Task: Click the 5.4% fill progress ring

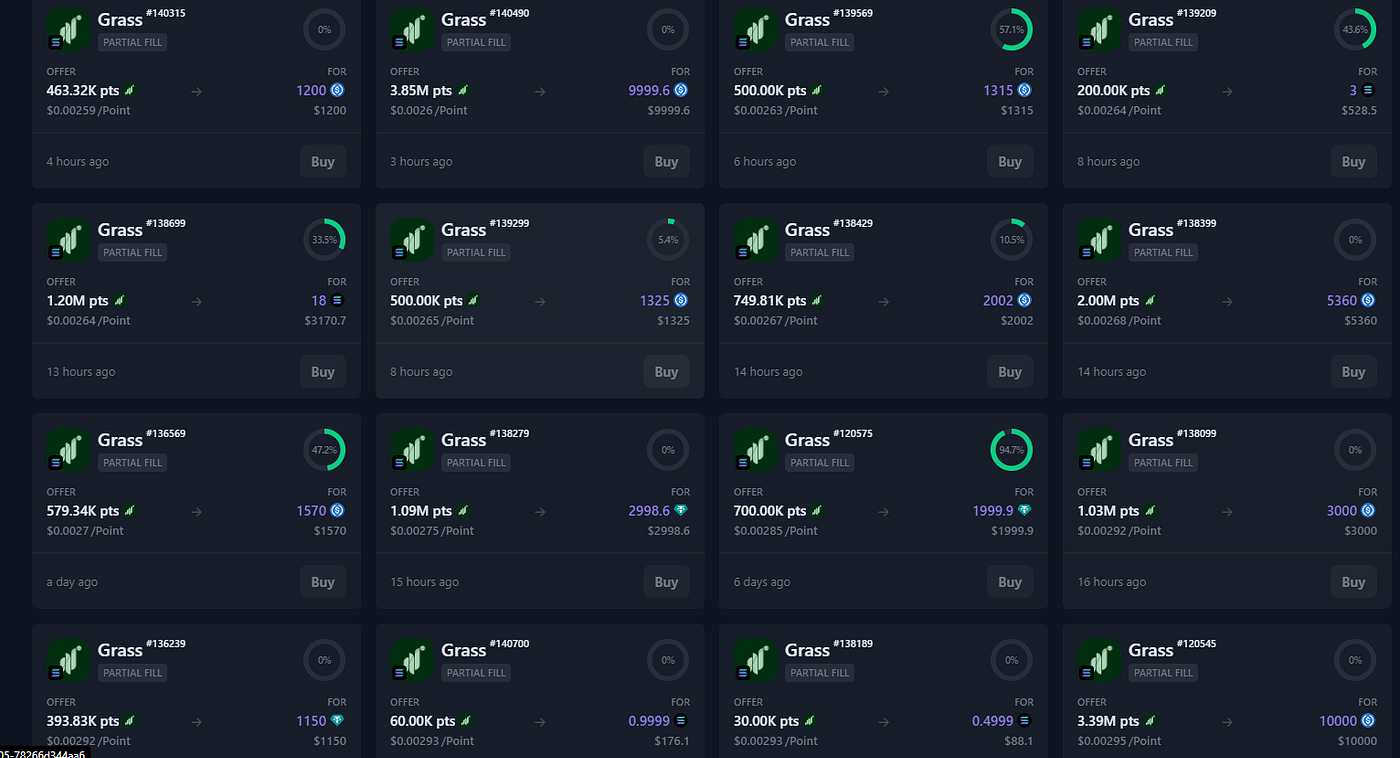Action: 668,240
